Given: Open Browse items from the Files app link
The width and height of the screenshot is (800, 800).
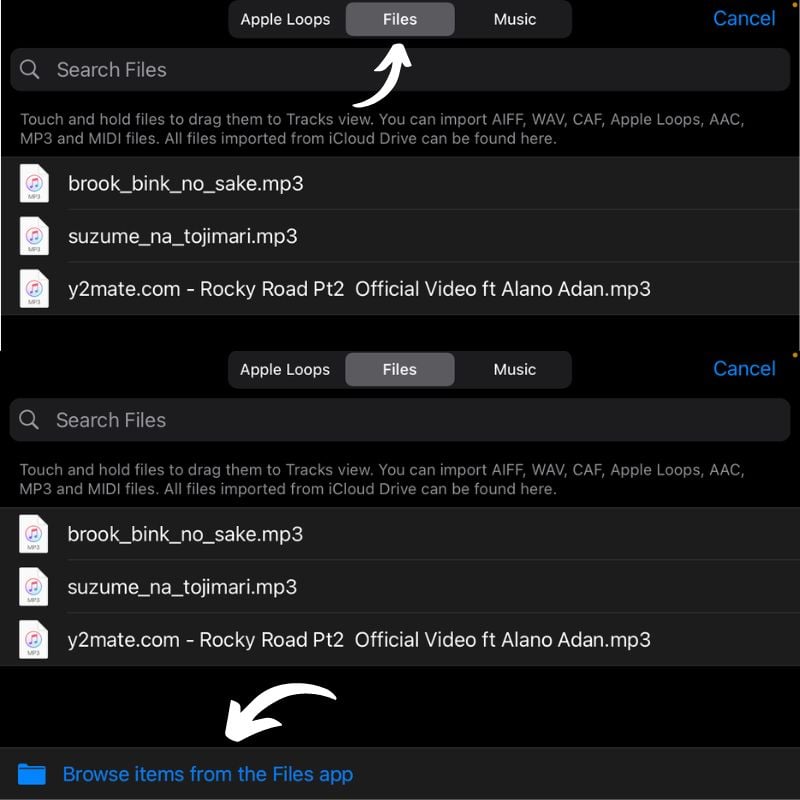Looking at the screenshot, I should (x=208, y=774).
